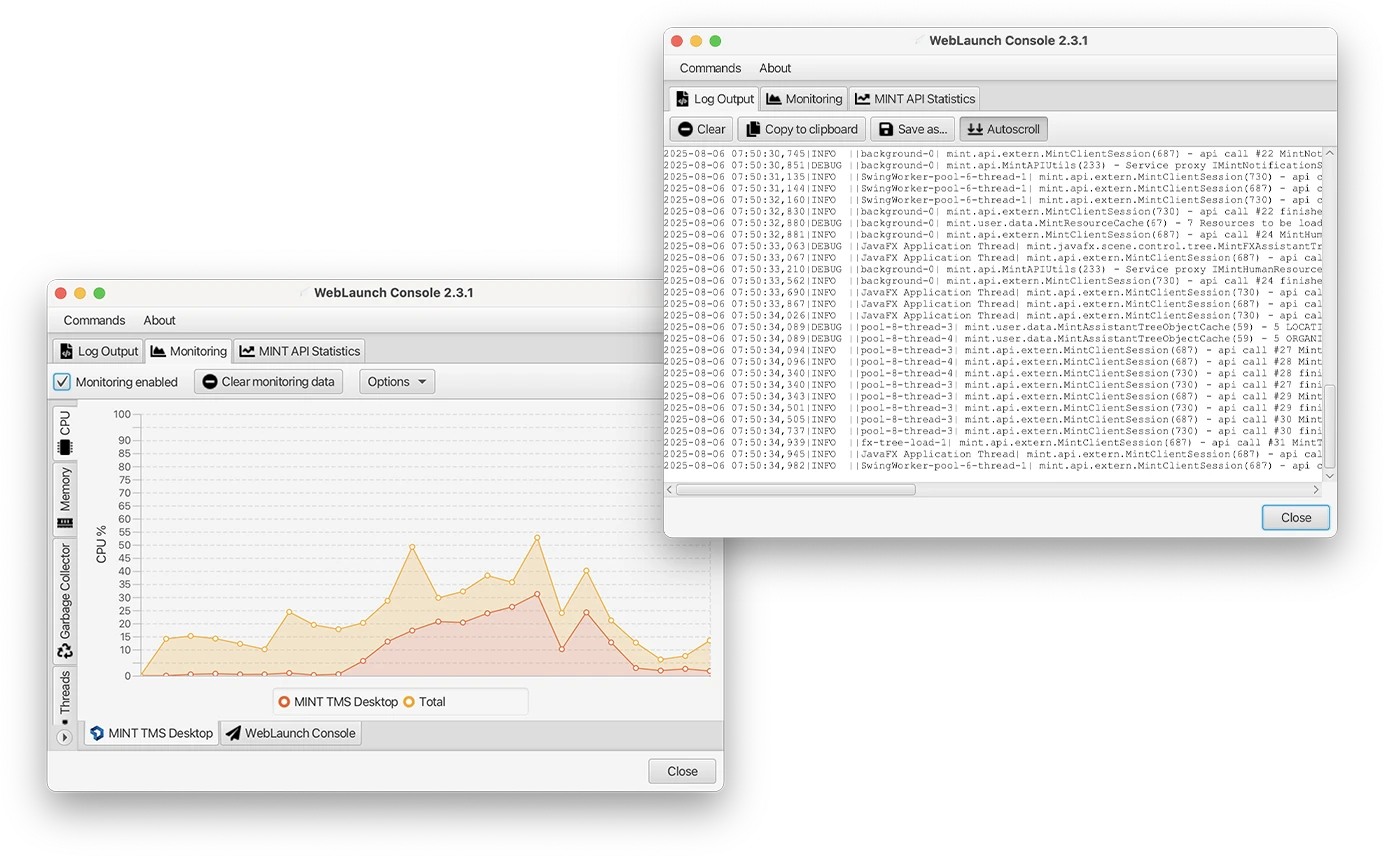Click the expand arrow below Threads tab
The image size is (1384, 856).
point(64,737)
